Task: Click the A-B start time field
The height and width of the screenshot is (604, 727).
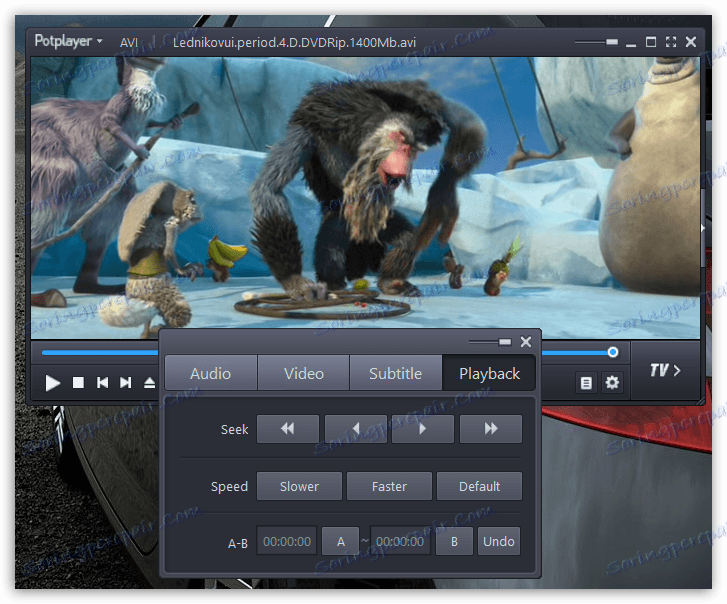Action: coord(287,541)
